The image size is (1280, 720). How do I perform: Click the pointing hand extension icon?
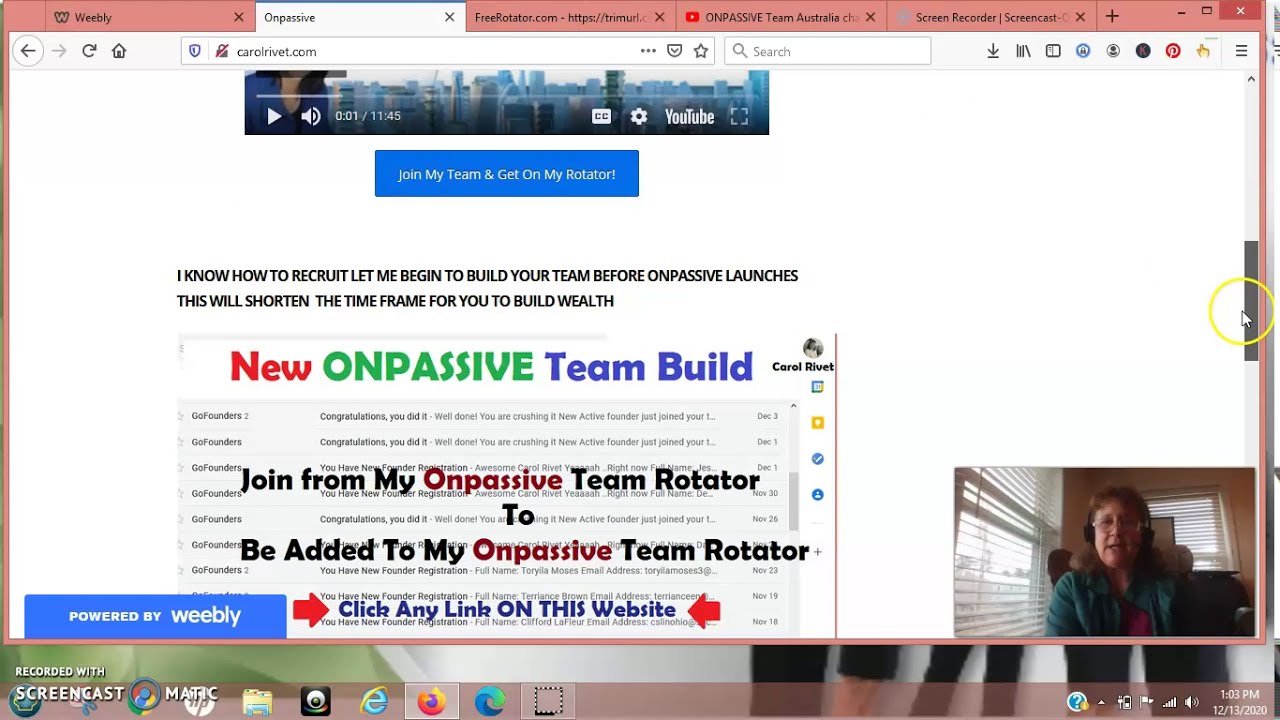point(1203,51)
